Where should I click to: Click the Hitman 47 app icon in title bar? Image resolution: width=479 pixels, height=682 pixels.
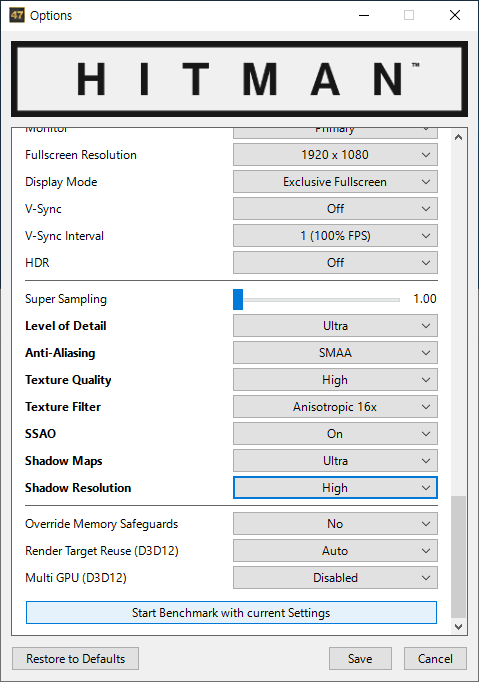coord(17,15)
